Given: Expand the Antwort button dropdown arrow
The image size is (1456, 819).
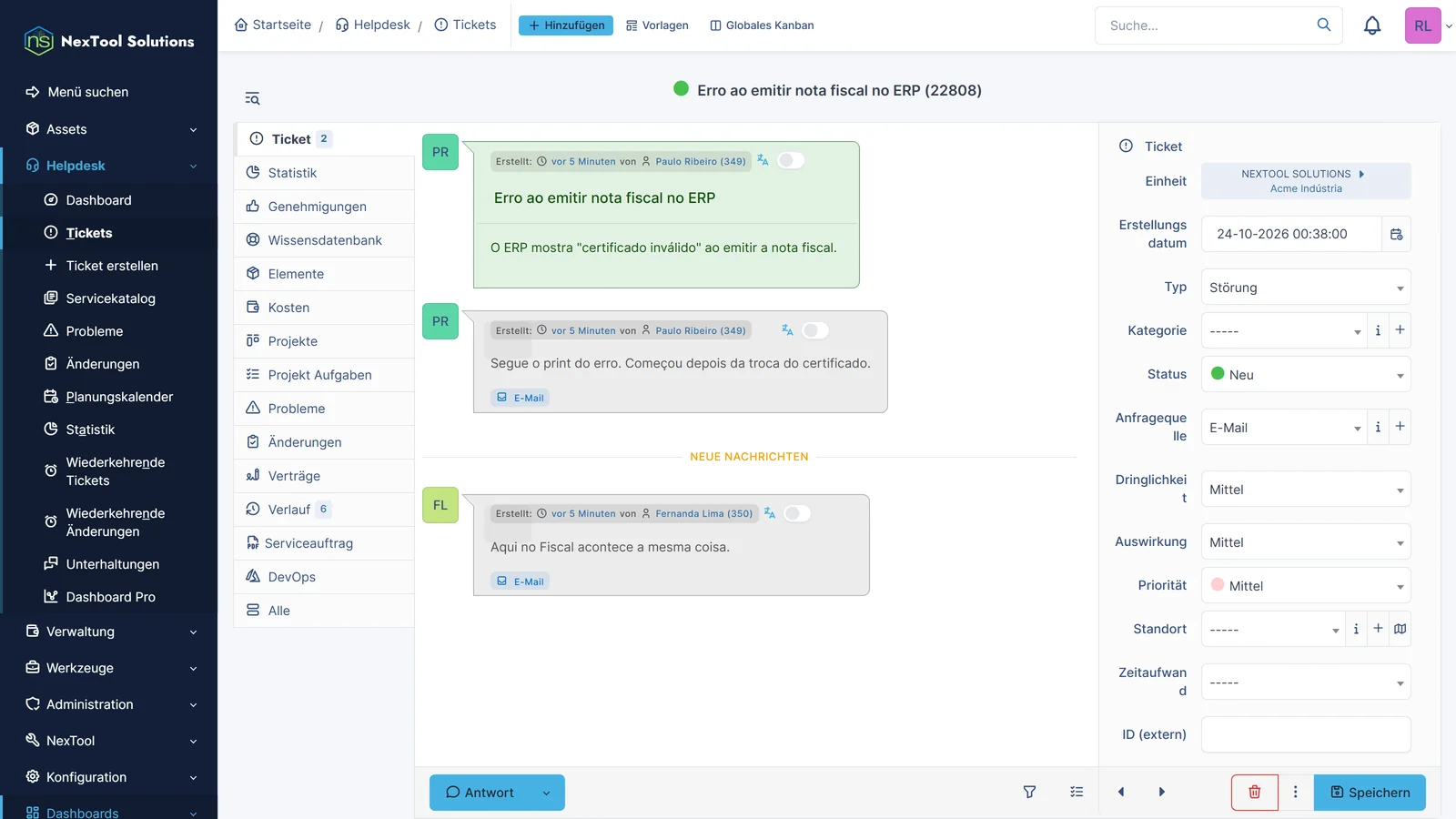Looking at the screenshot, I should (546, 793).
